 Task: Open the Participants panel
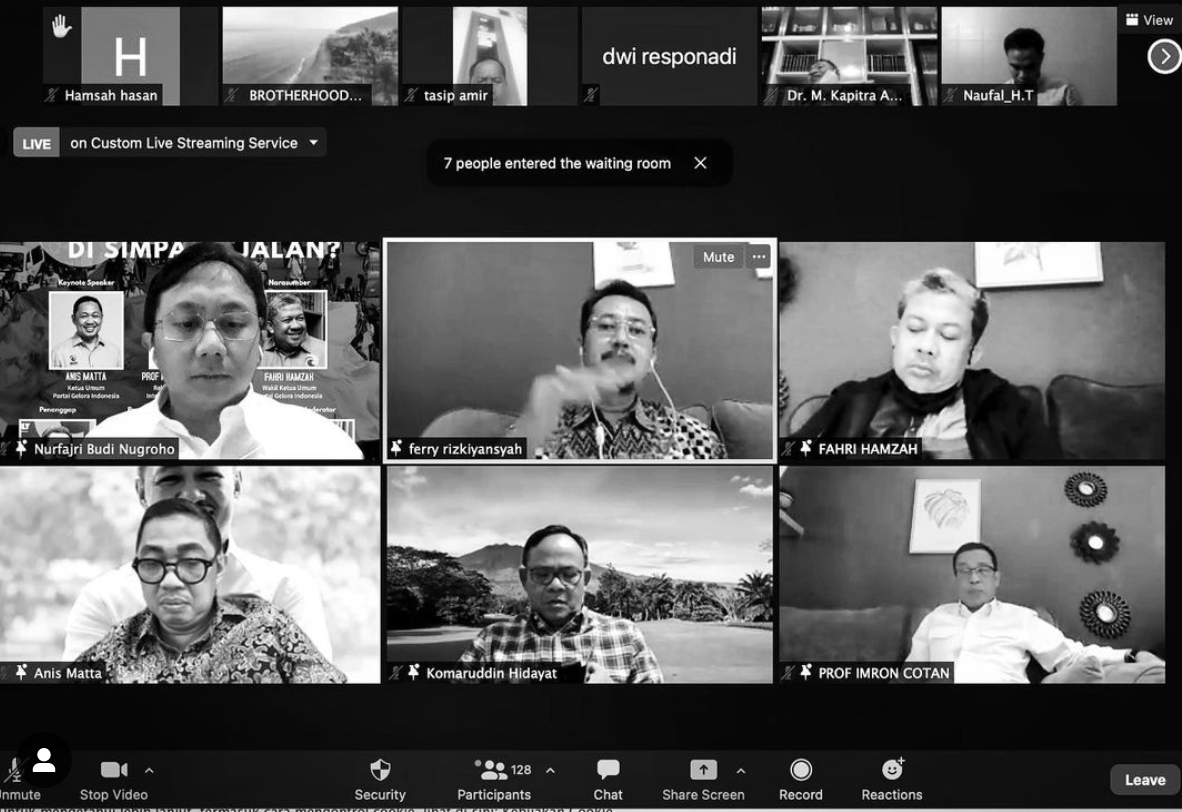pyautogui.click(x=494, y=771)
